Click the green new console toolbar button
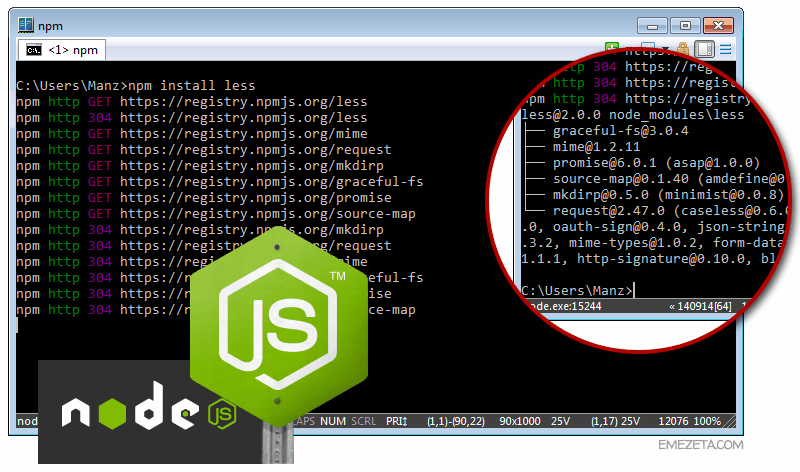Viewport: 800px width, 472px height. [612, 48]
